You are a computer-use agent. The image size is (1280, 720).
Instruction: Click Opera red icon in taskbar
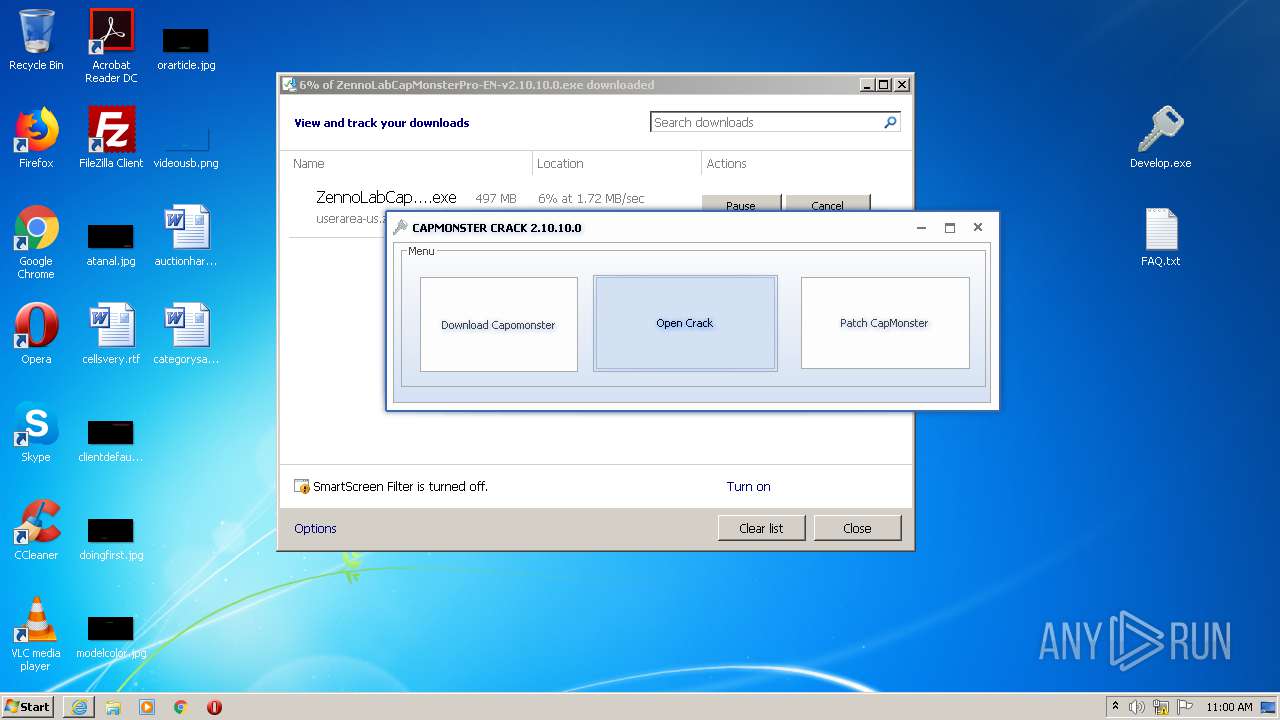pyautogui.click(x=214, y=707)
